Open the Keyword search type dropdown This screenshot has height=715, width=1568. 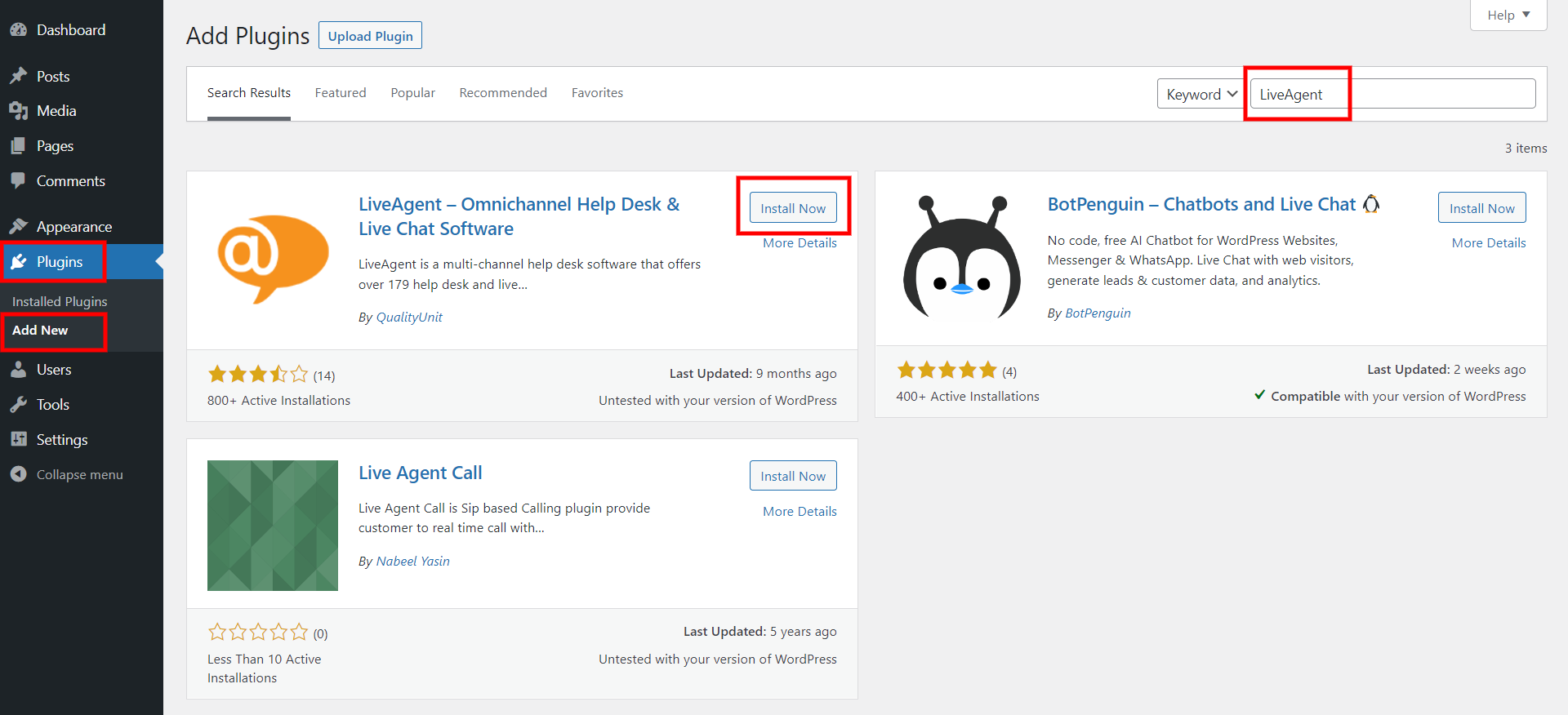coord(1200,94)
